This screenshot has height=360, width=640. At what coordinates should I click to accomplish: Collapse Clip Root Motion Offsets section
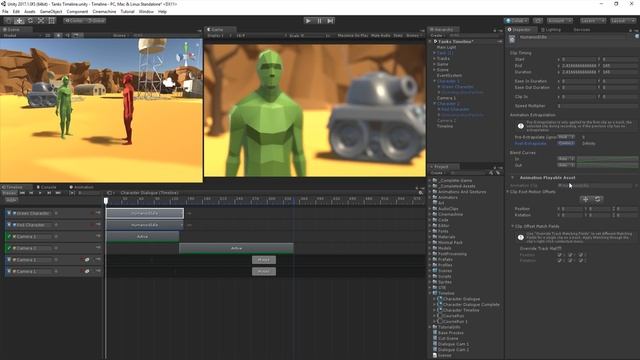coord(508,191)
